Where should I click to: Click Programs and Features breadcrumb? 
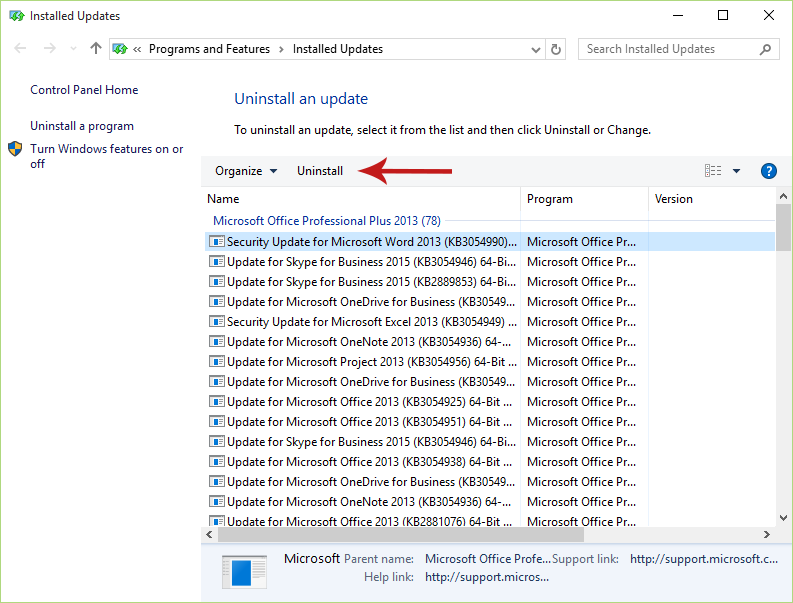point(209,49)
